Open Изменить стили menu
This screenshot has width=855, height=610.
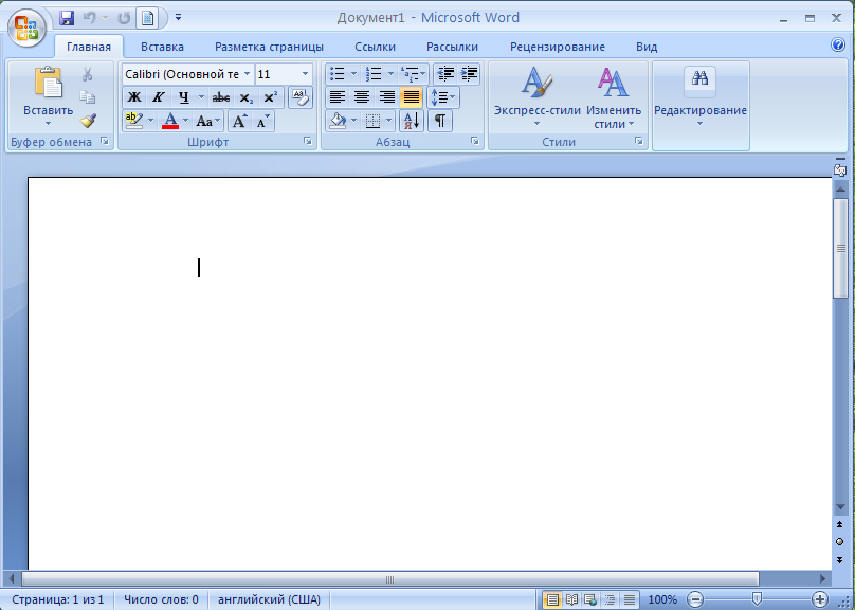(x=613, y=96)
